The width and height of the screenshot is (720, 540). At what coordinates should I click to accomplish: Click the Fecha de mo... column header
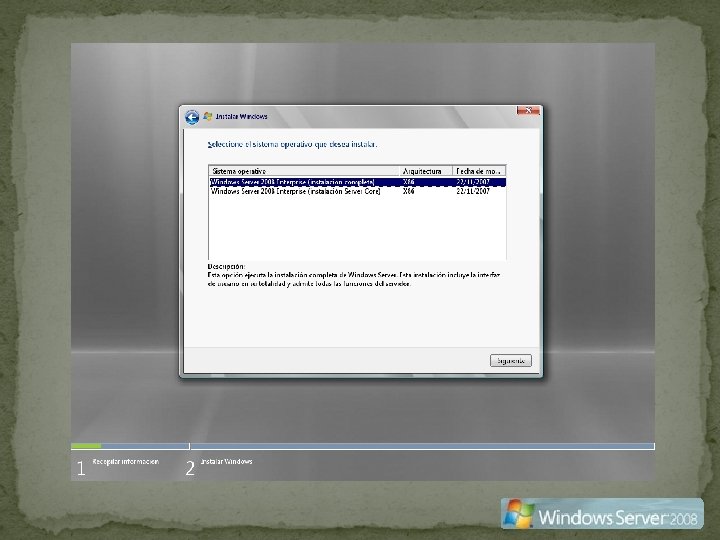click(479, 171)
